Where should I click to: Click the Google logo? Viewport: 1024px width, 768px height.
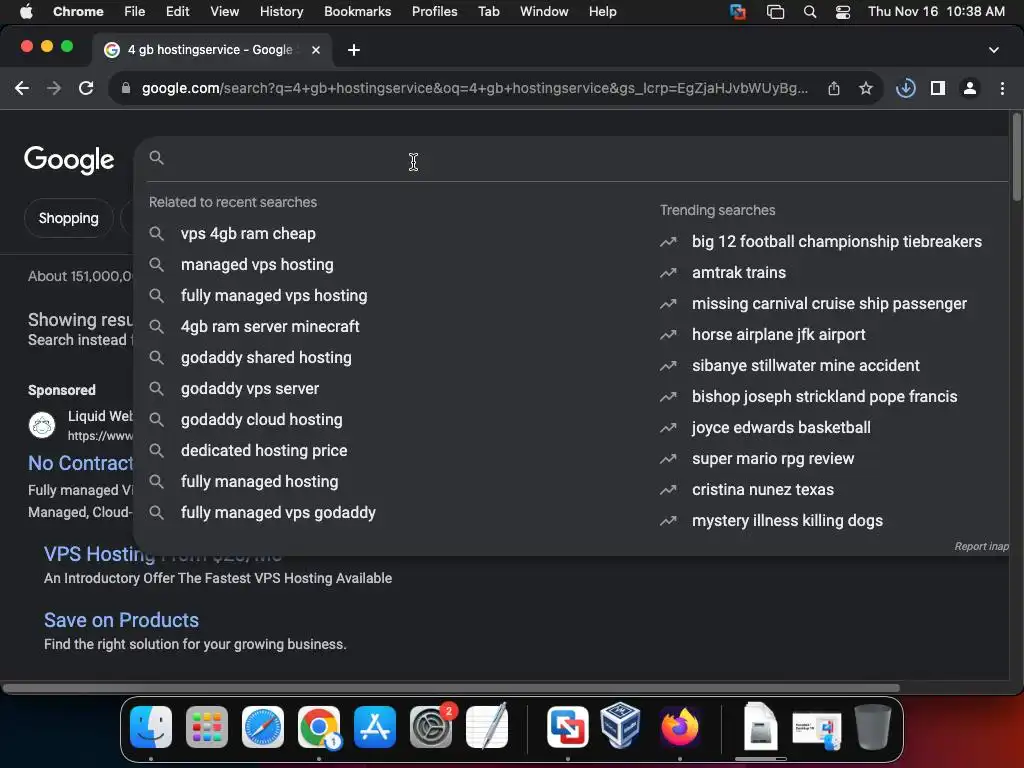coord(69,159)
